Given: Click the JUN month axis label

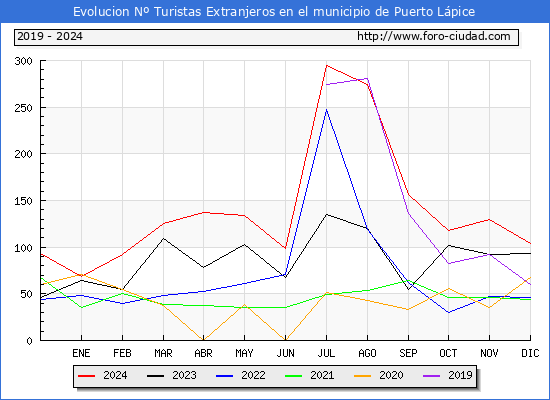Looking at the screenshot, I should (x=286, y=353).
